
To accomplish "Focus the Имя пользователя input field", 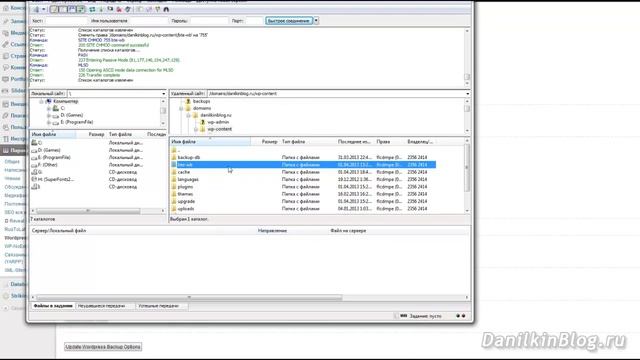I will 148,20.
